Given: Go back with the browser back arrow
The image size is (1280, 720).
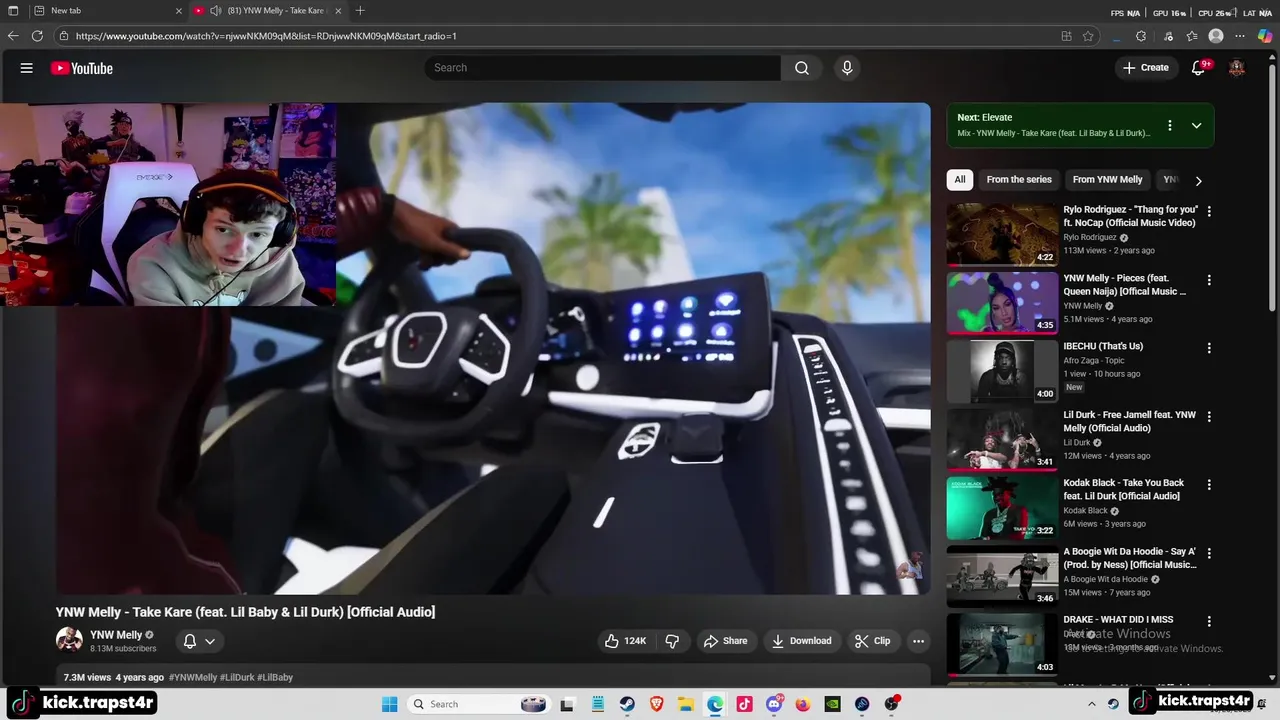Looking at the screenshot, I should point(13,36).
